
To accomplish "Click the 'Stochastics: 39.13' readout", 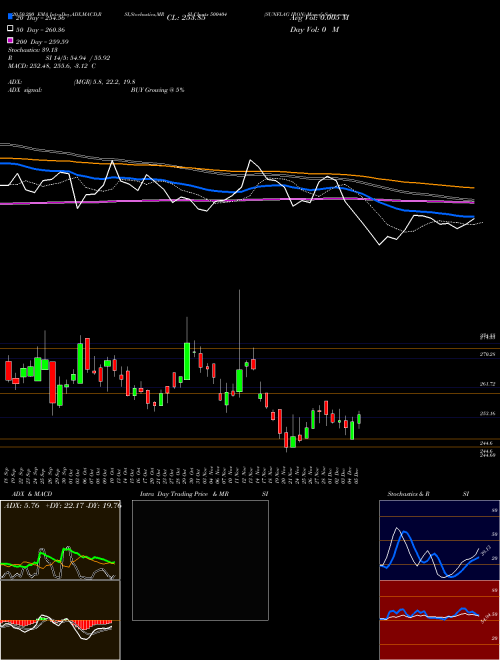I will coord(33,50).
